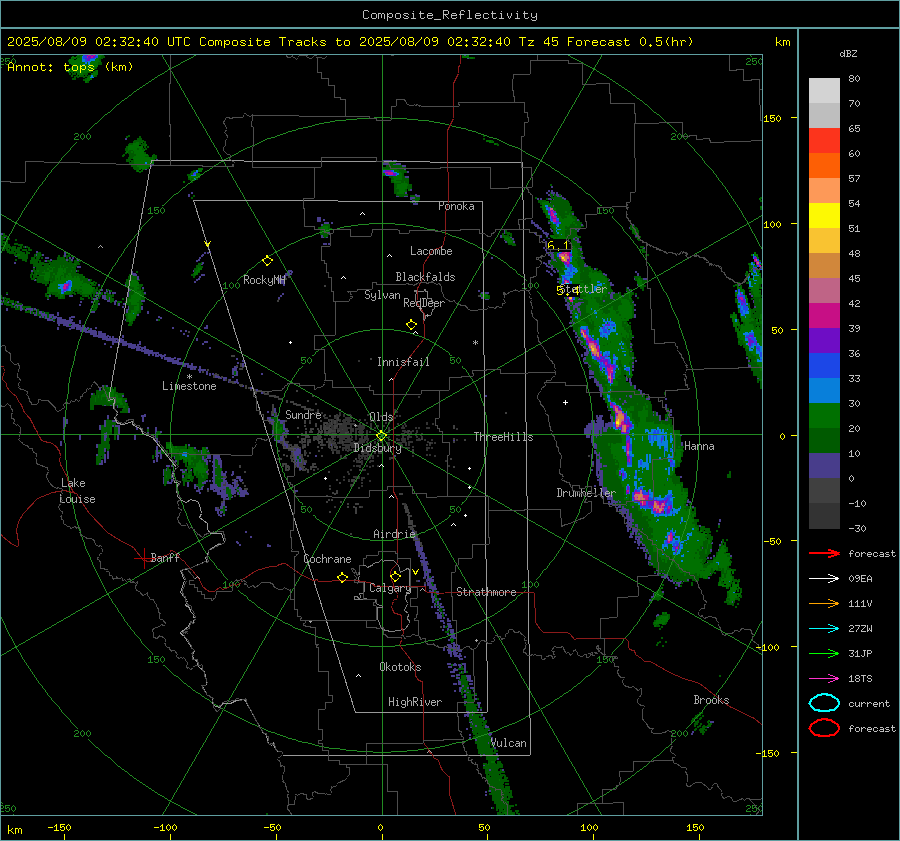Click the 09EA legend label
The width and height of the screenshot is (900, 841).
pyautogui.click(x=860, y=579)
